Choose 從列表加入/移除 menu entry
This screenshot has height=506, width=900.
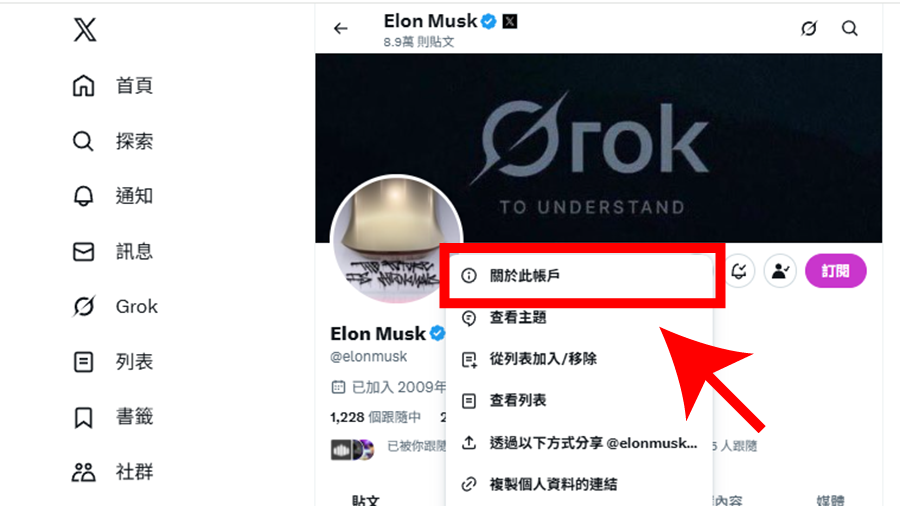coord(580,359)
